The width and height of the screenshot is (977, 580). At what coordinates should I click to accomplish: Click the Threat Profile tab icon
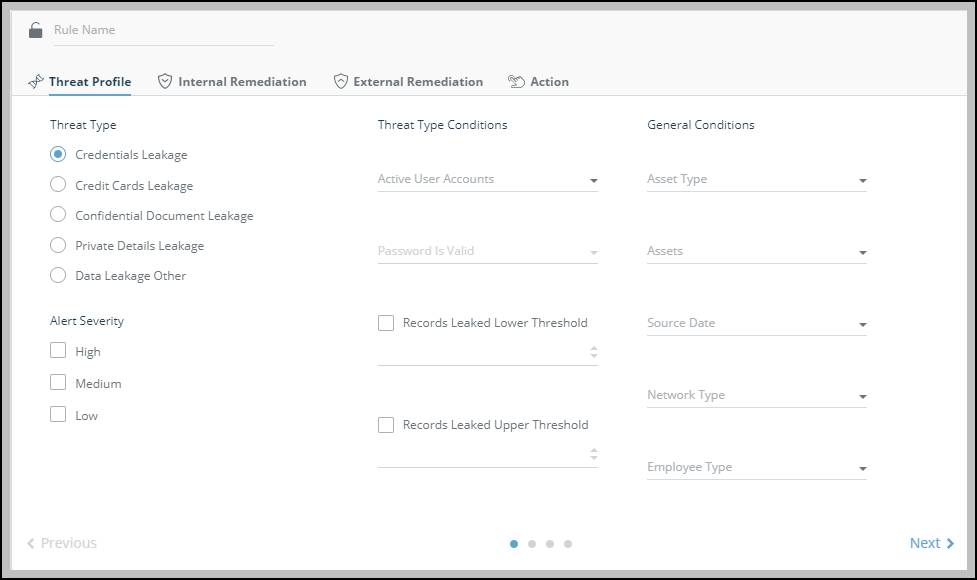(x=36, y=82)
